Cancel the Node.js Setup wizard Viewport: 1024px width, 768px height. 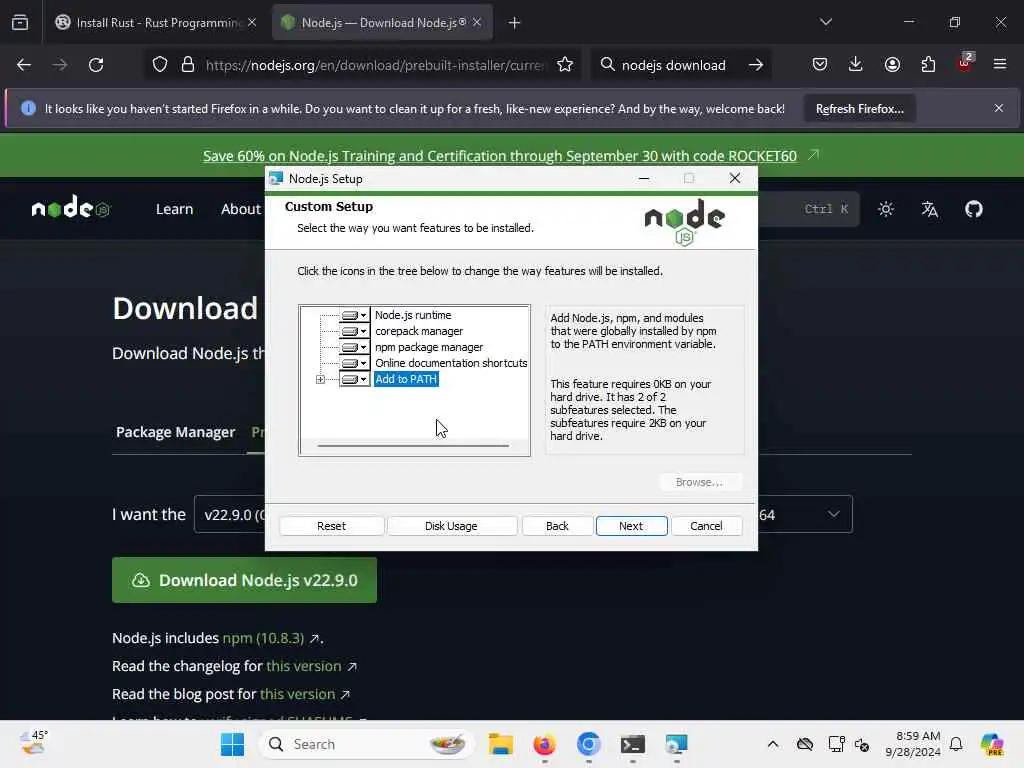coord(706,526)
